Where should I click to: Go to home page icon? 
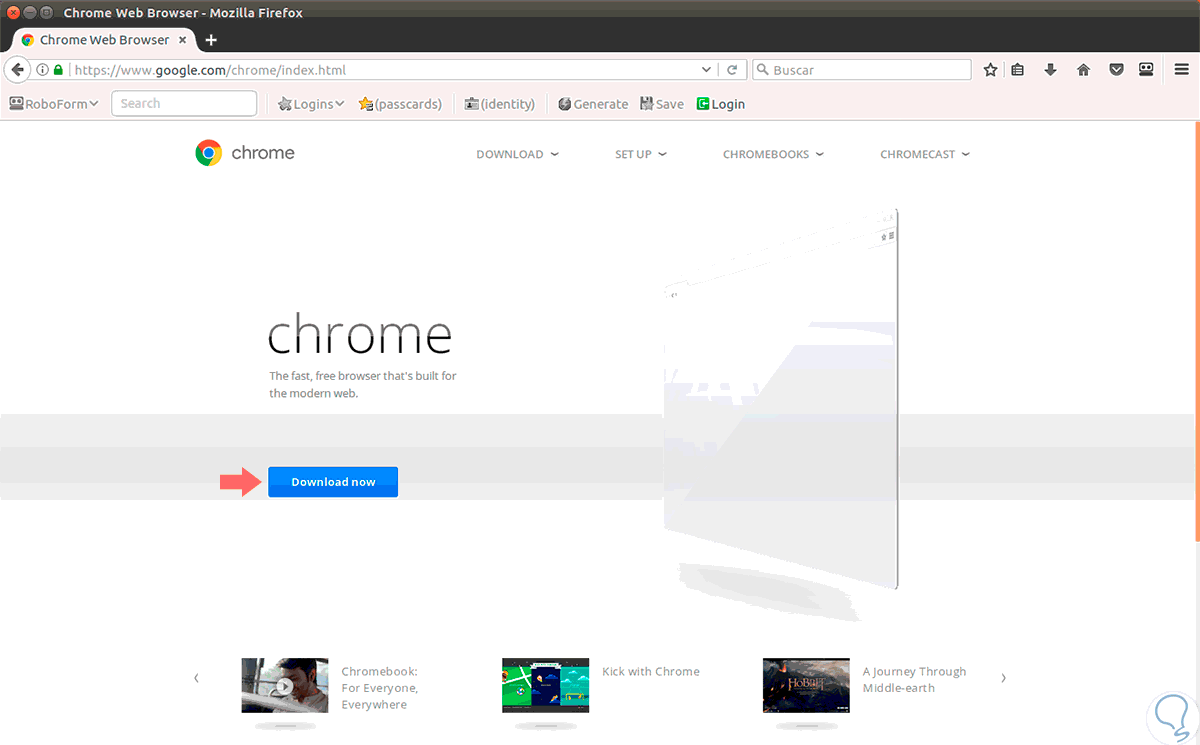(1083, 70)
